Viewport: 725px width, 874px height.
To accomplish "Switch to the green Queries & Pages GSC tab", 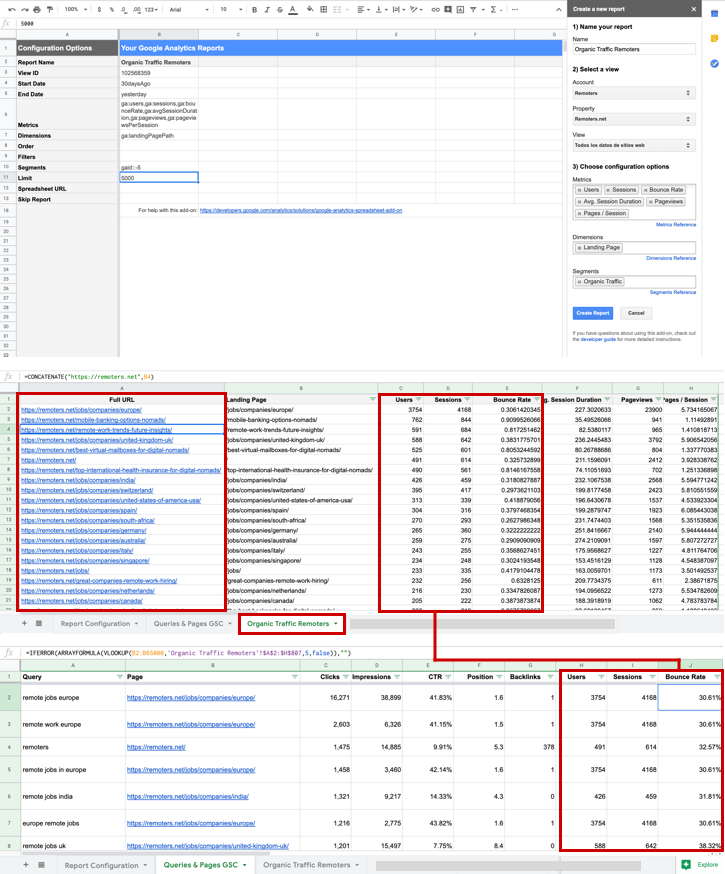I will coord(205,865).
